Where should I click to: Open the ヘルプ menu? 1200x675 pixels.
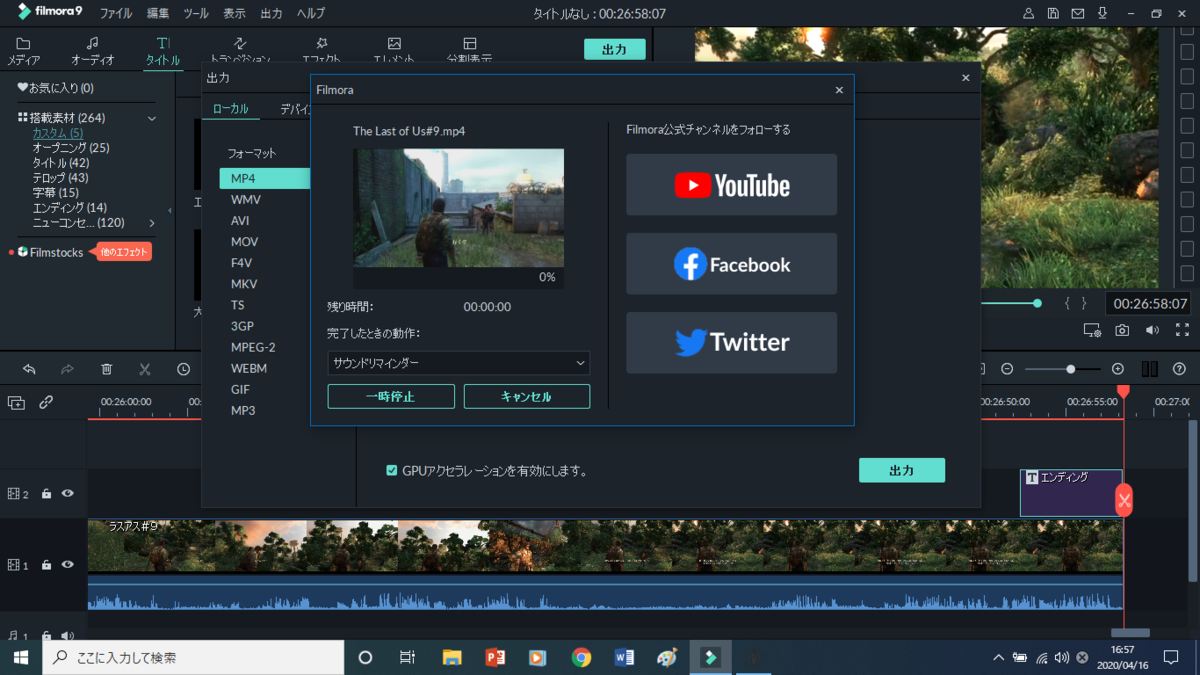click(311, 14)
